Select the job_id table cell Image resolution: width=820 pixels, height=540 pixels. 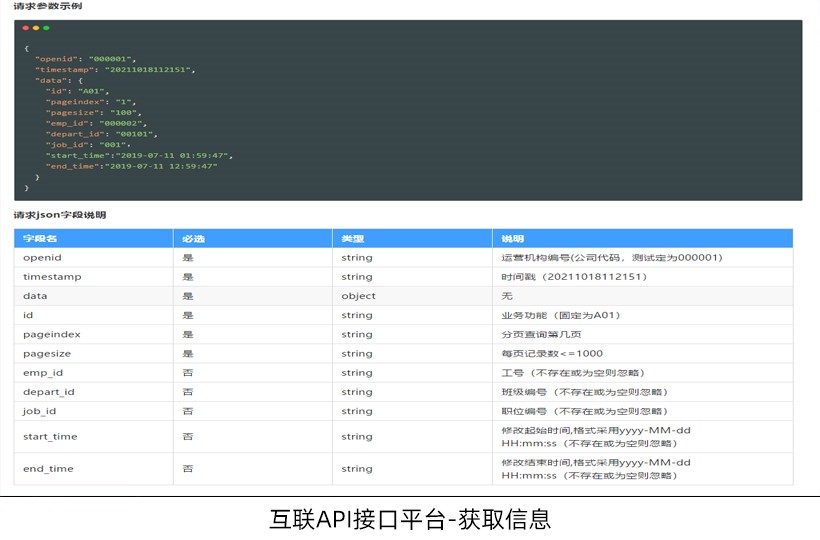[x=40, y=411]
